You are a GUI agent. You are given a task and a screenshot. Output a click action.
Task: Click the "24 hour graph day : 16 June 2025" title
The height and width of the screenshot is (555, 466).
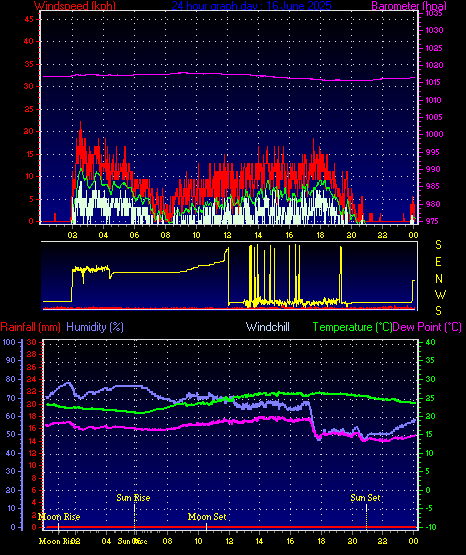(x=251, y=6)
